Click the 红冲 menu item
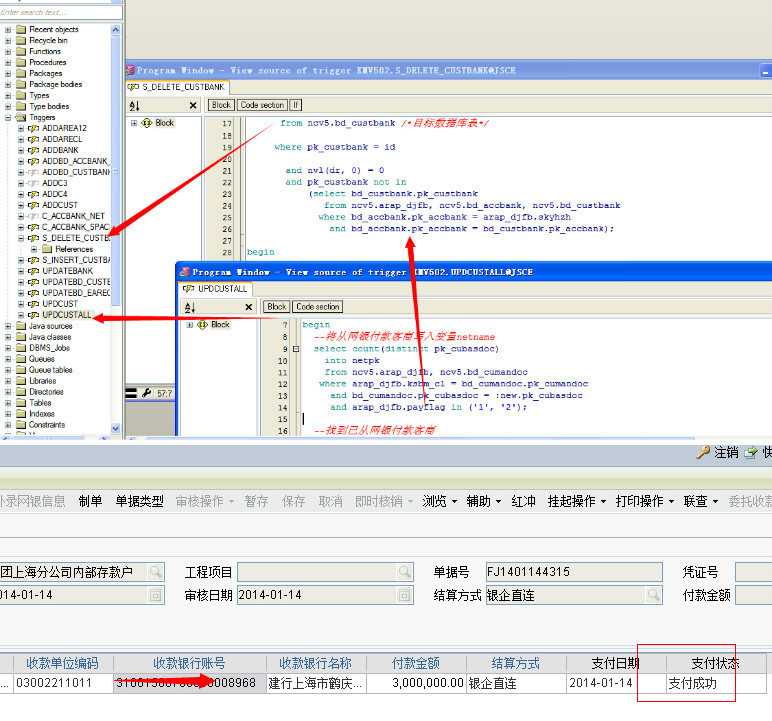The height and width of the screenshot is (721, 772). 523,501
